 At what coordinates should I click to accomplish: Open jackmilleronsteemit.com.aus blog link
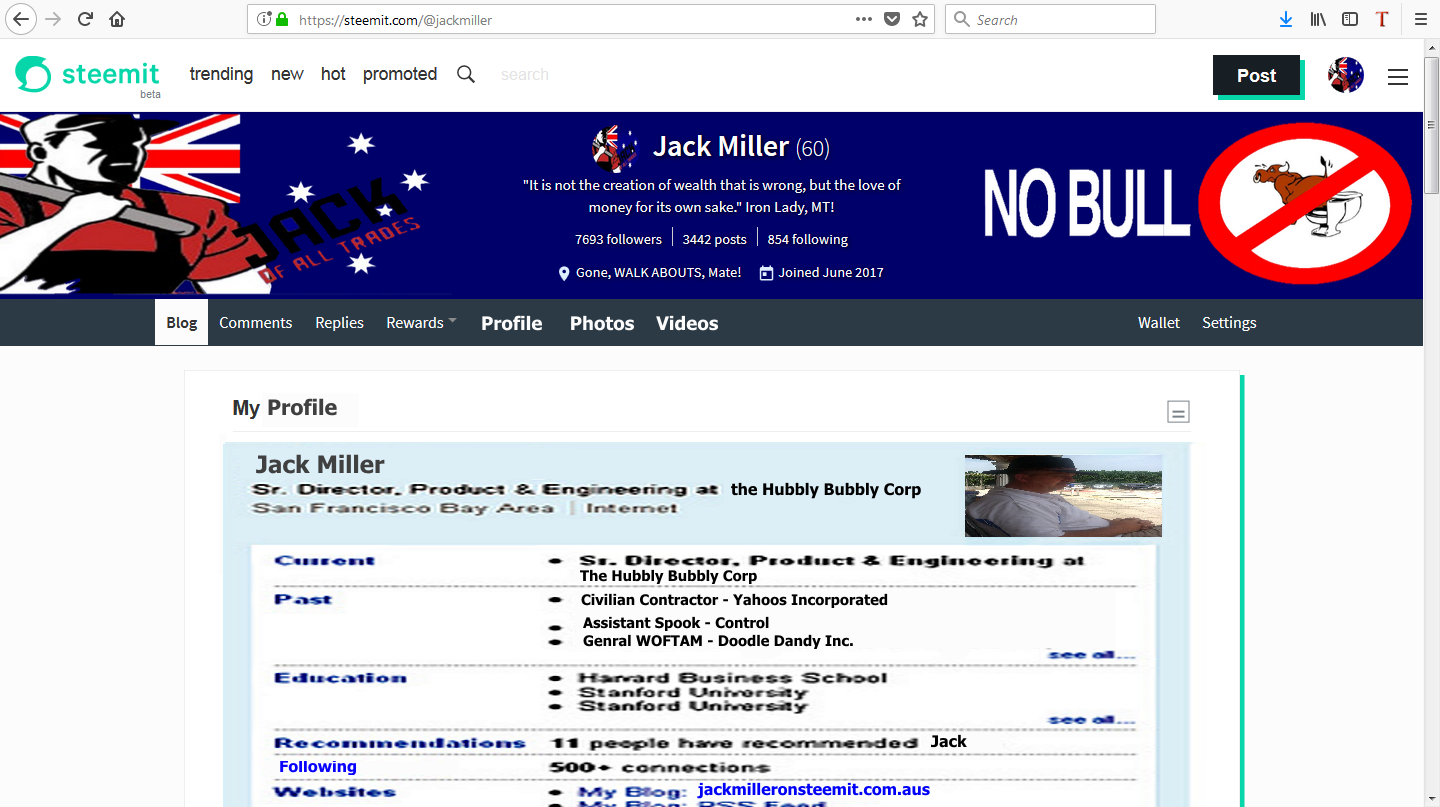(814, 790)
